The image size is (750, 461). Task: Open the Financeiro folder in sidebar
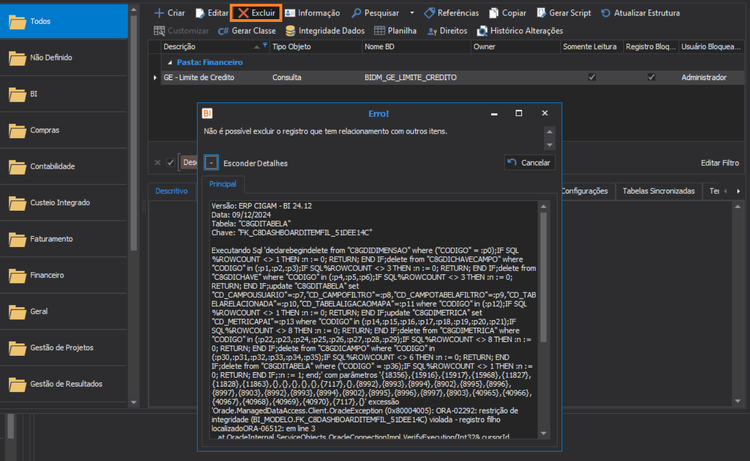(64, 275)
